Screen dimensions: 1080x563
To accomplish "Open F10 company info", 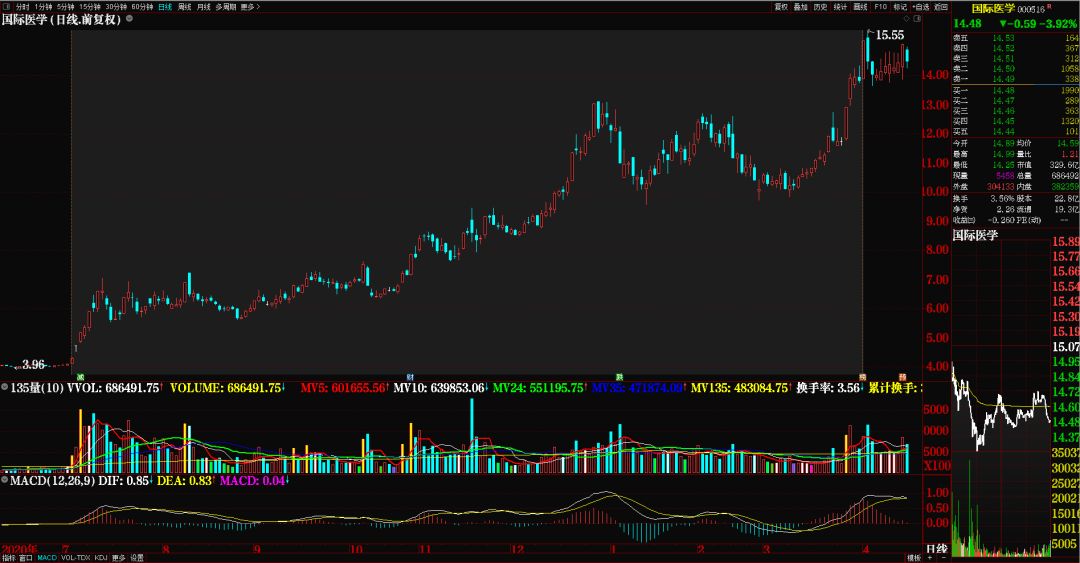I will pos(880,7).
